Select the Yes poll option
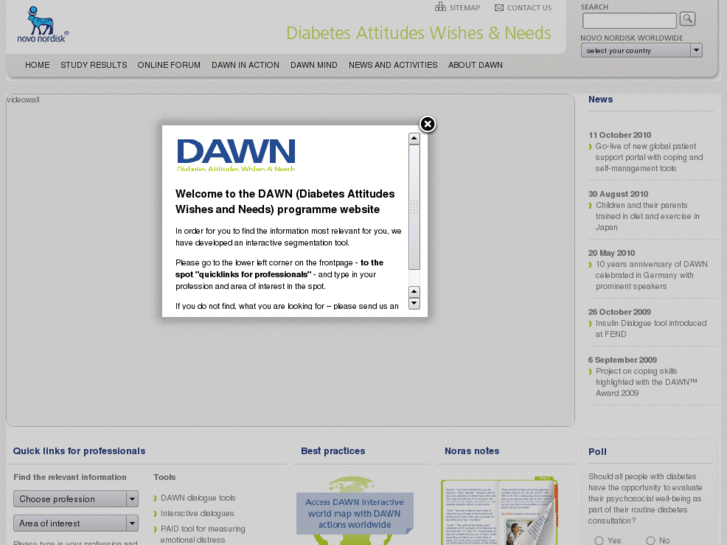Image resolution: width=727 pixels, height=545 pixels. 599,540
